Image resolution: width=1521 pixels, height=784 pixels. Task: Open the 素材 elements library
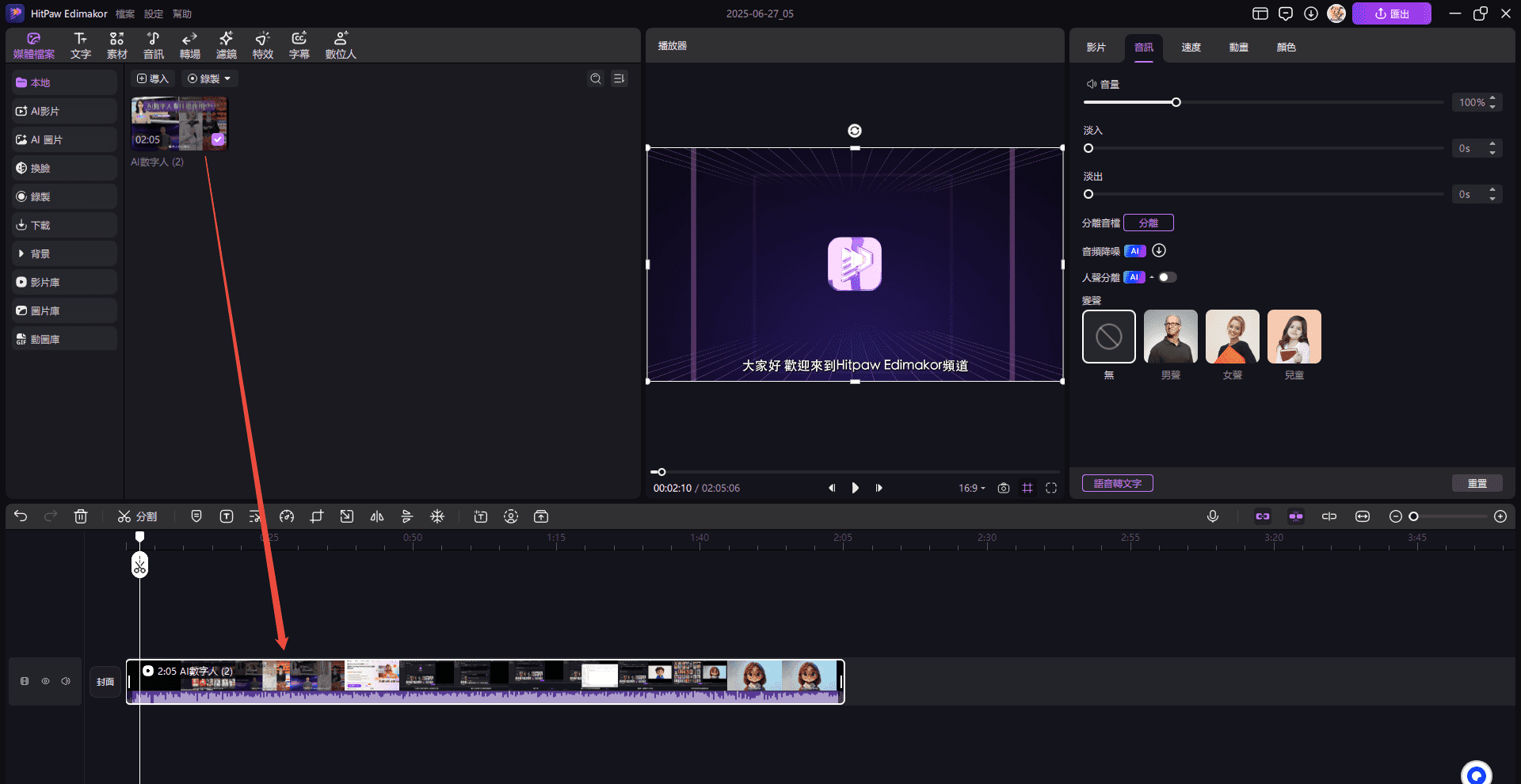point(116,46)
